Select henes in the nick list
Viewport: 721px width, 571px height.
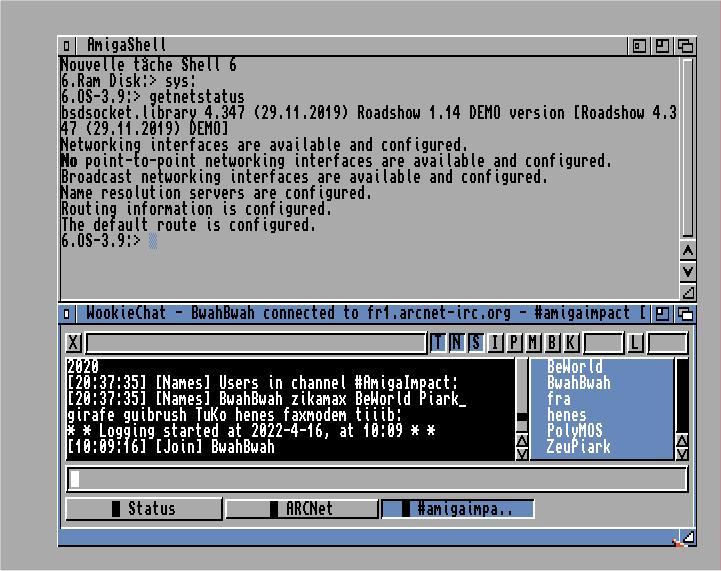pos(566,415)
